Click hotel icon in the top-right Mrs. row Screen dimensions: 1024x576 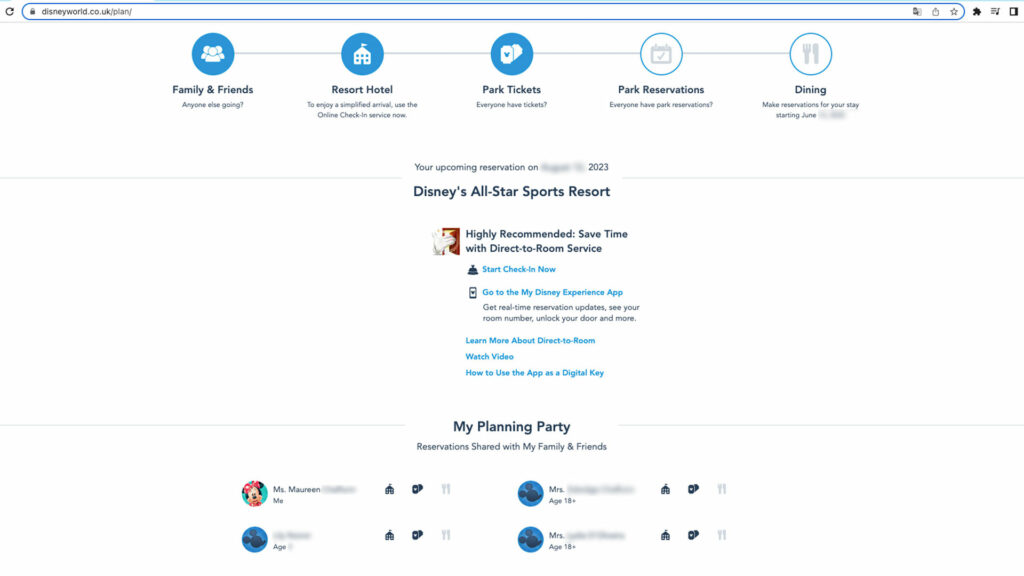(665, 489)
